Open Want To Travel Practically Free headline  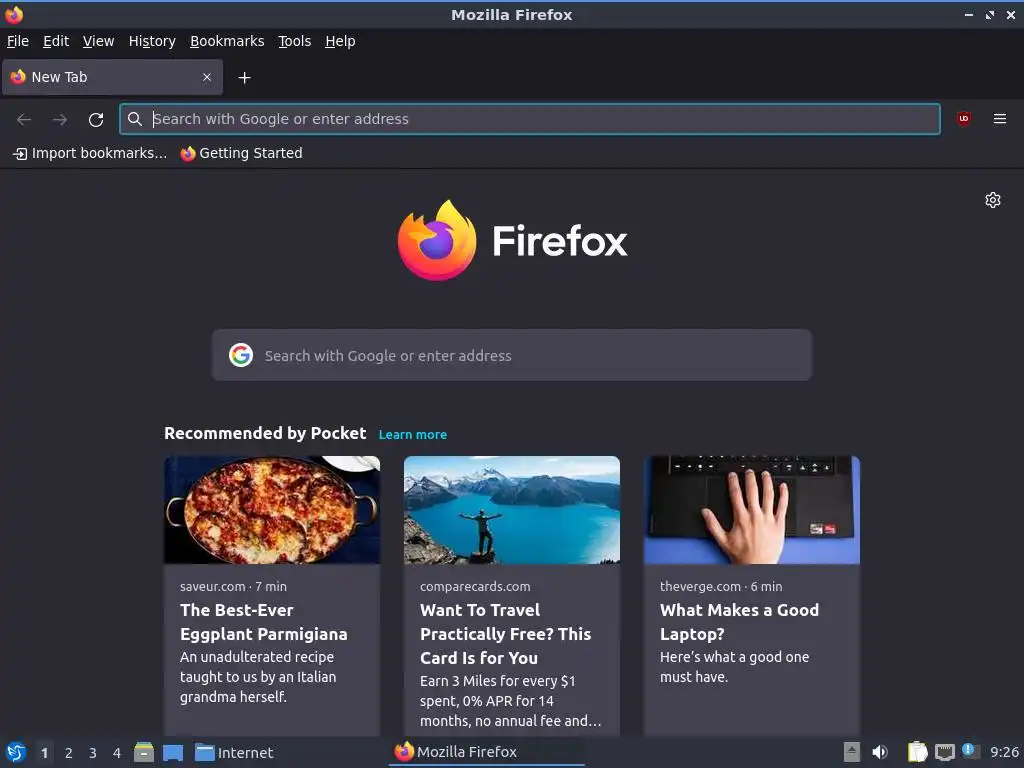505,634
